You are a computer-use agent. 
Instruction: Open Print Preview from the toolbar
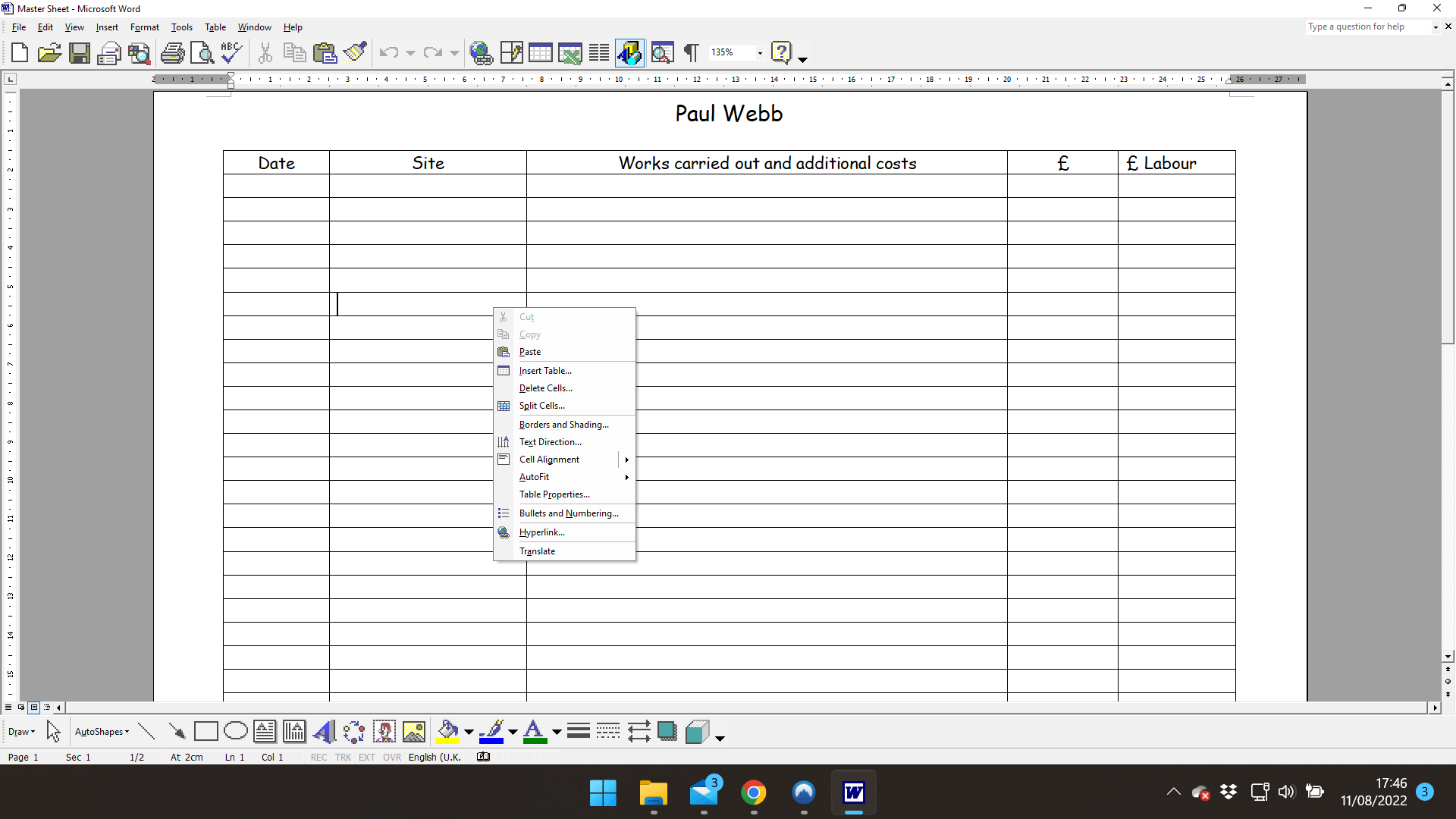202,53
